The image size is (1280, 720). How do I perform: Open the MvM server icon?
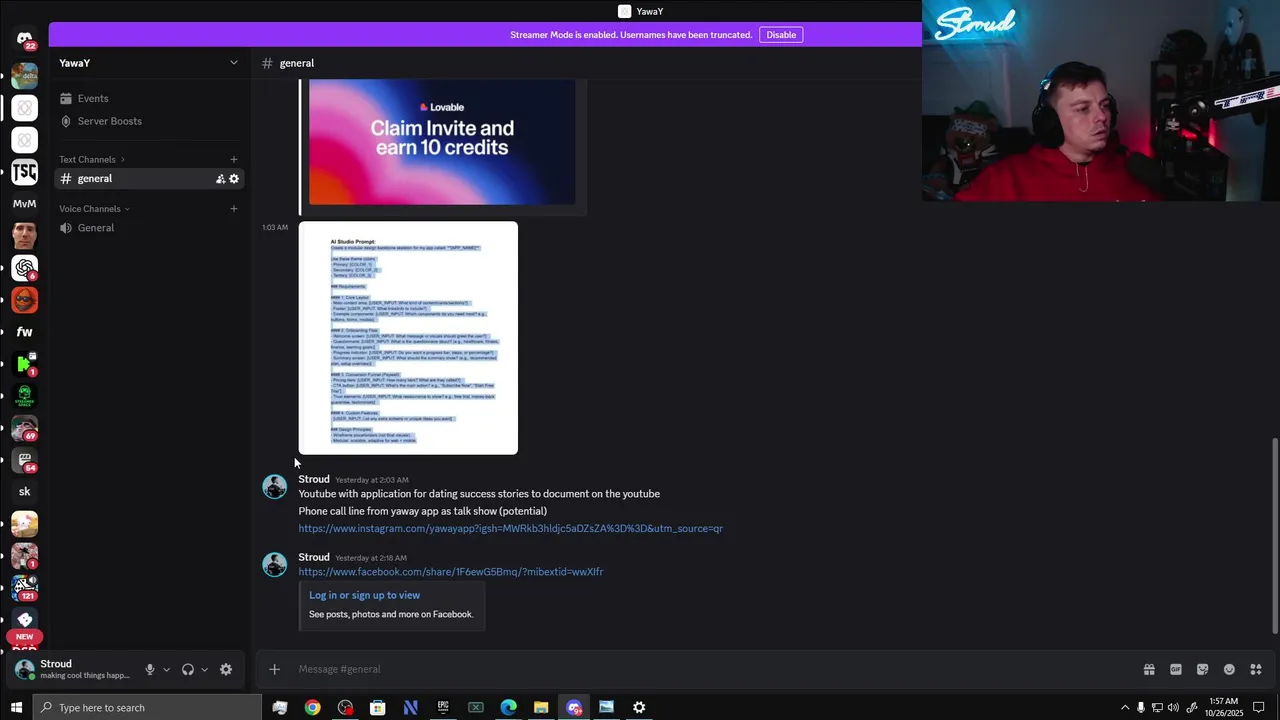[24, 204]
